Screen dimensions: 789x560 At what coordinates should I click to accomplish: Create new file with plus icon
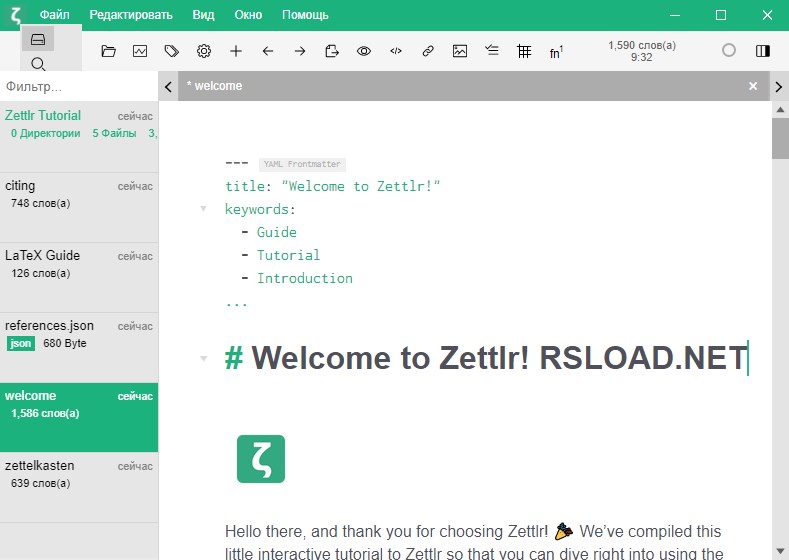235,51
